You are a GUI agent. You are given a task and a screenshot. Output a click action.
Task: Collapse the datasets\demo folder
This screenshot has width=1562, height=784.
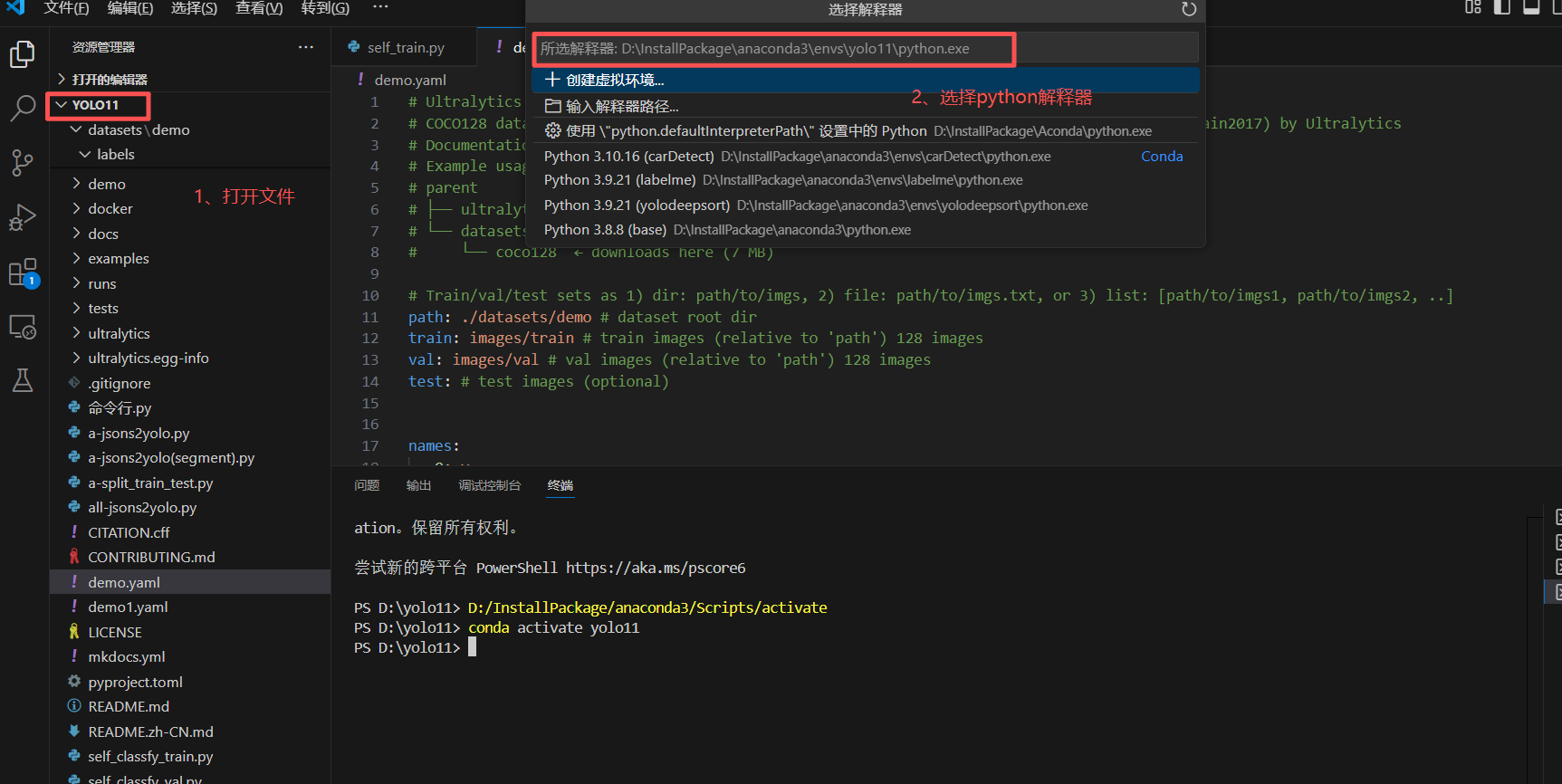190,130
